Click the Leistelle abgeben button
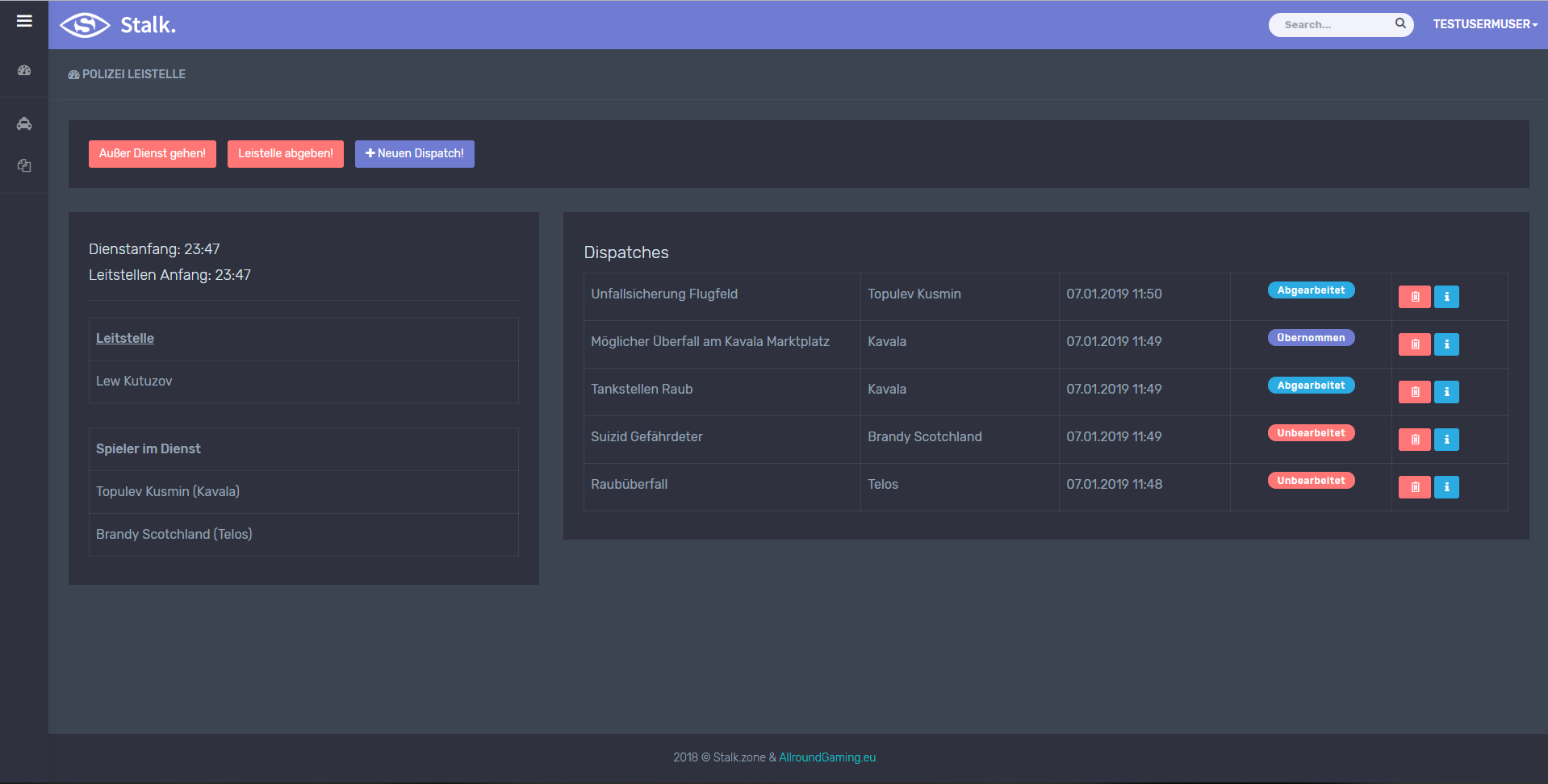The width and height of the screenshot is (1548, 784). point(285,154)
